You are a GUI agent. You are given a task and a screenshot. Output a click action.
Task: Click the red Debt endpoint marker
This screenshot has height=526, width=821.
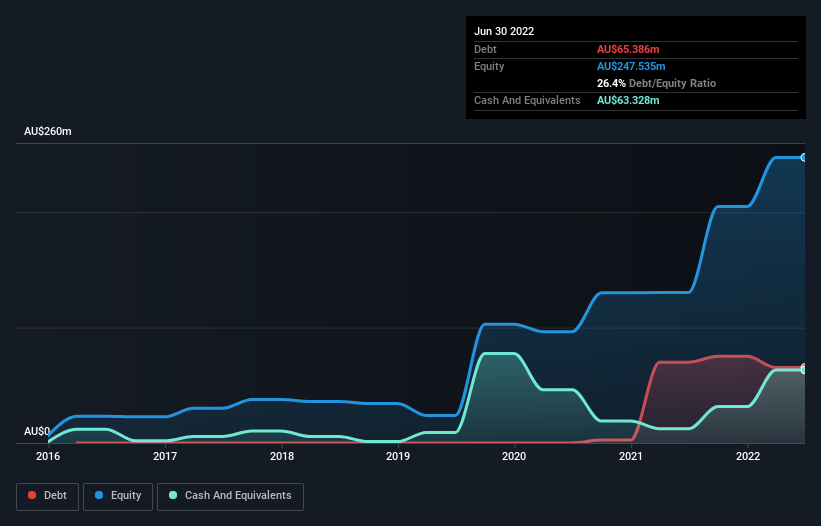coord(804,366)
